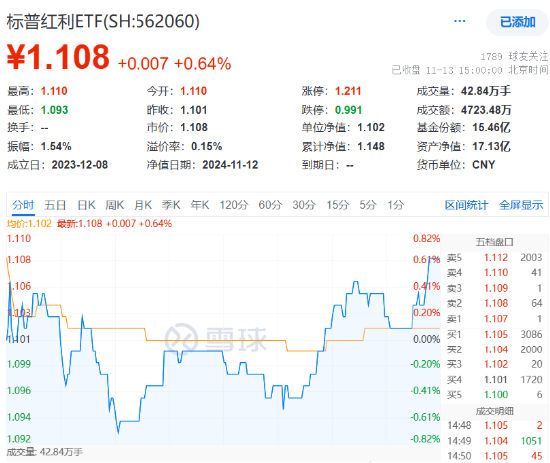550x463 pixels.
Task: Click the 跌停 0.991 value
Action: click(348, 110)
